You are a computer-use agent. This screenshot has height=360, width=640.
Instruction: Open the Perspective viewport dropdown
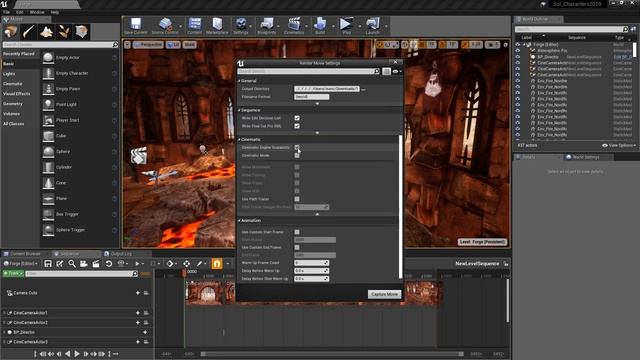[x=148, y=44]
